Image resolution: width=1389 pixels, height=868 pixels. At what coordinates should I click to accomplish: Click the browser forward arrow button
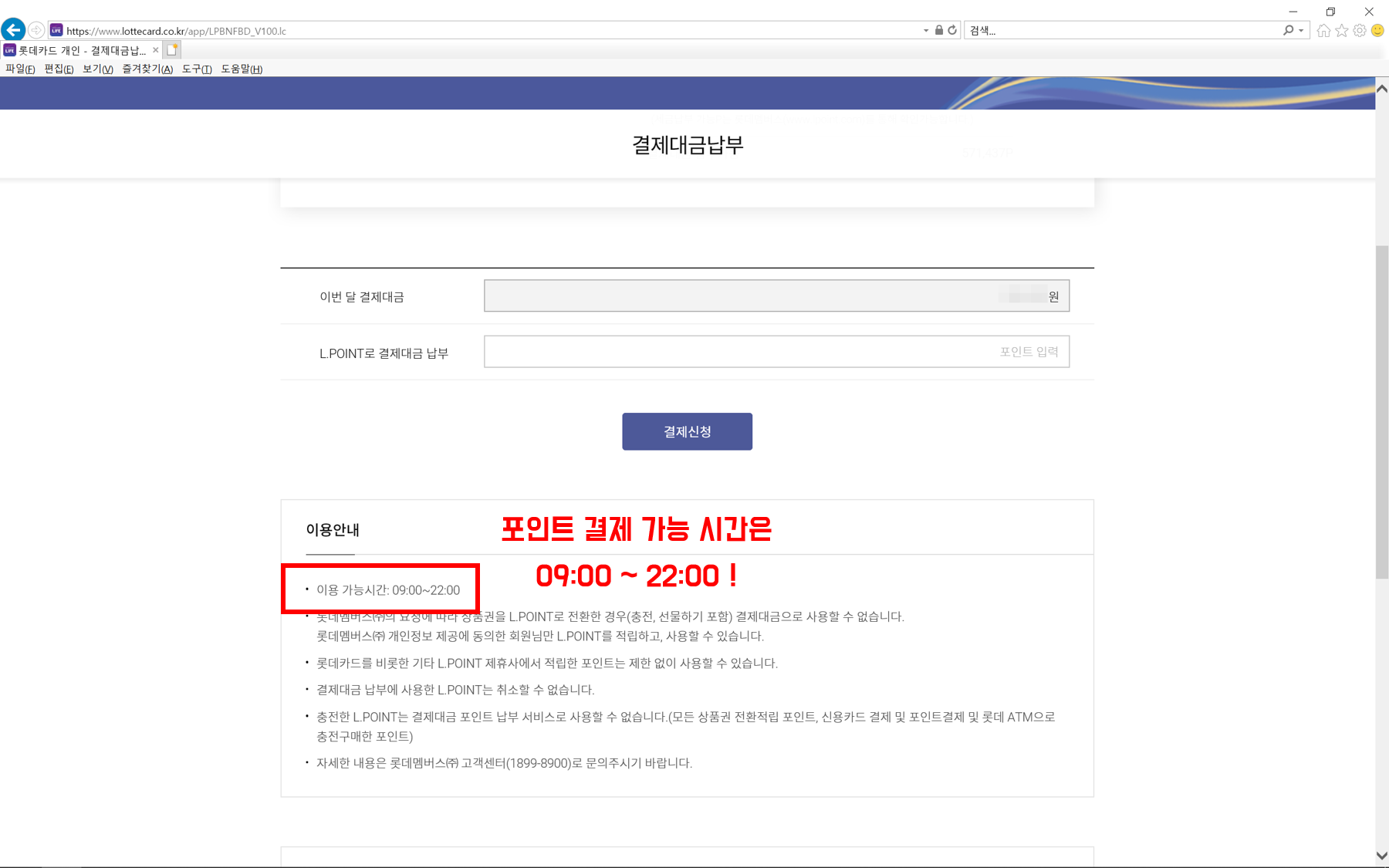[x=36, y=30]
